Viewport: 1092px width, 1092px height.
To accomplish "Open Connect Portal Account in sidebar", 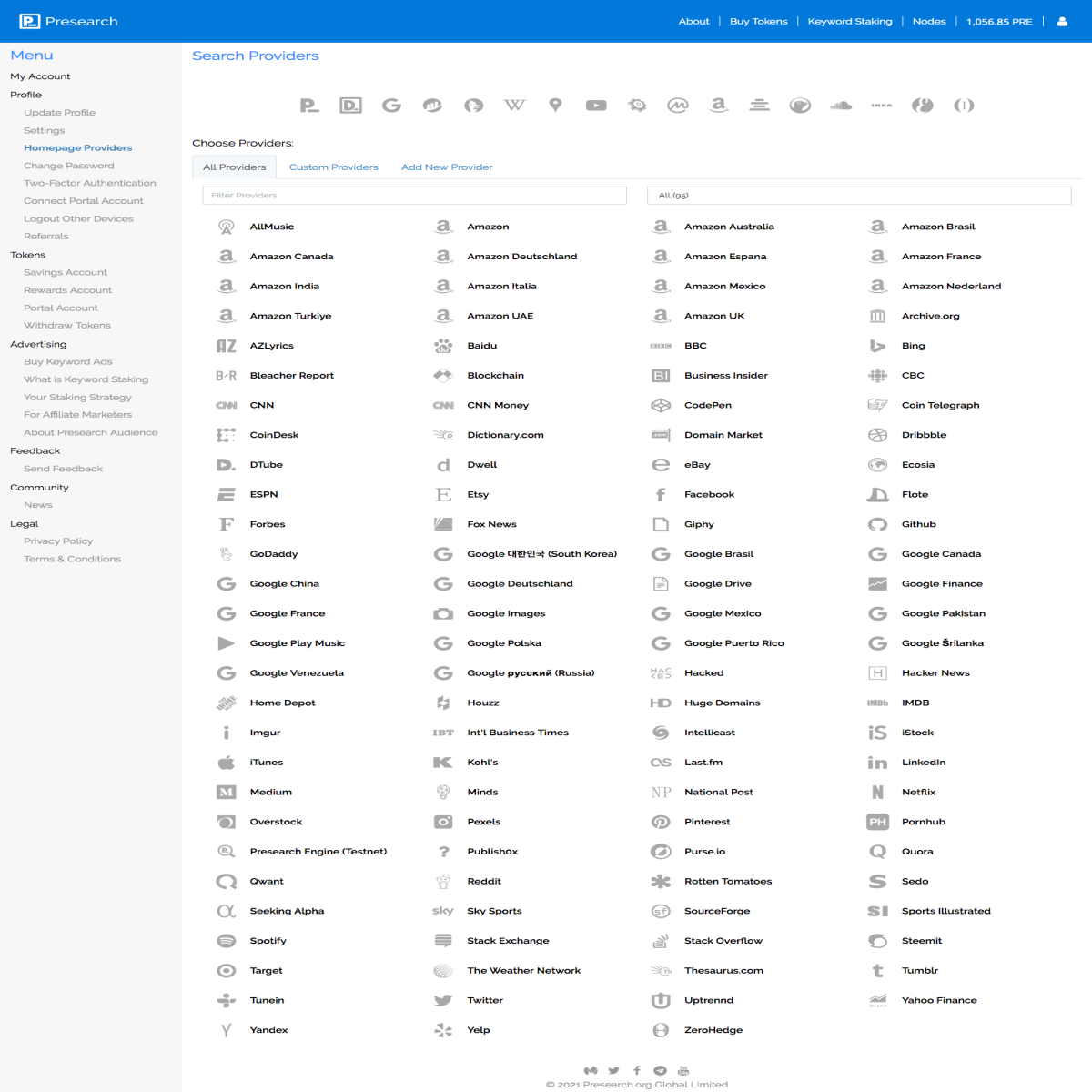I will (84, 201).
